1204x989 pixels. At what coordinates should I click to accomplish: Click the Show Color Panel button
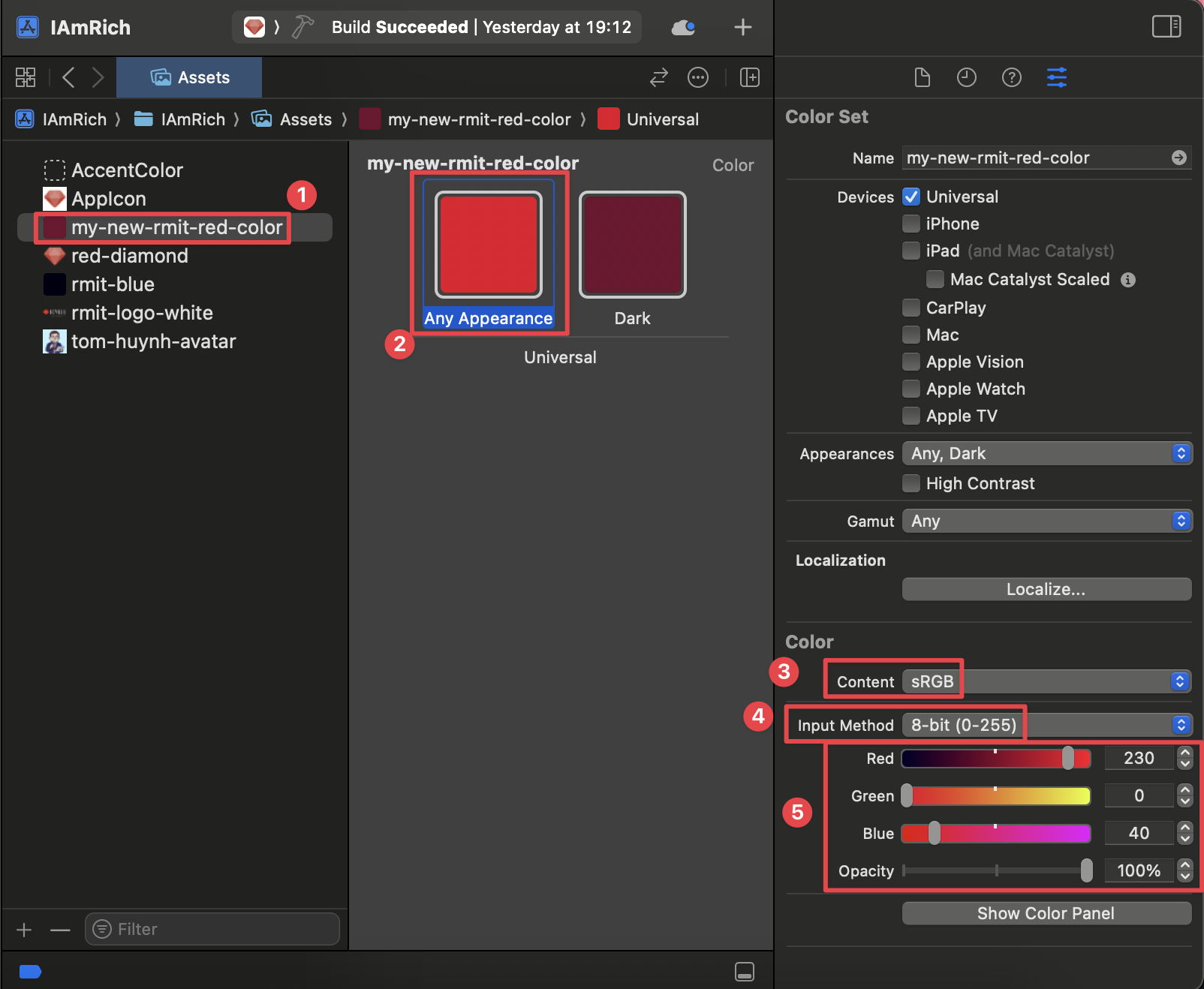(x=1046, y=913)
